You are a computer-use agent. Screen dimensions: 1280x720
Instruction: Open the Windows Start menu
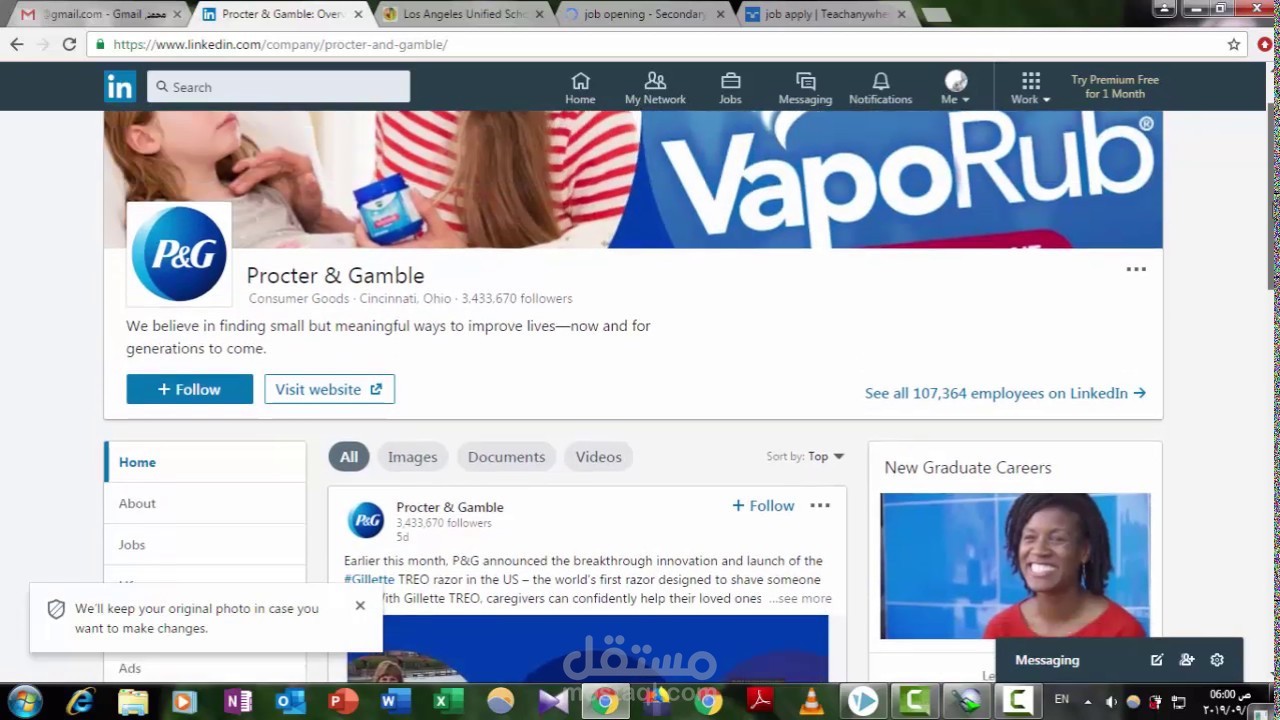coord(25,701)
